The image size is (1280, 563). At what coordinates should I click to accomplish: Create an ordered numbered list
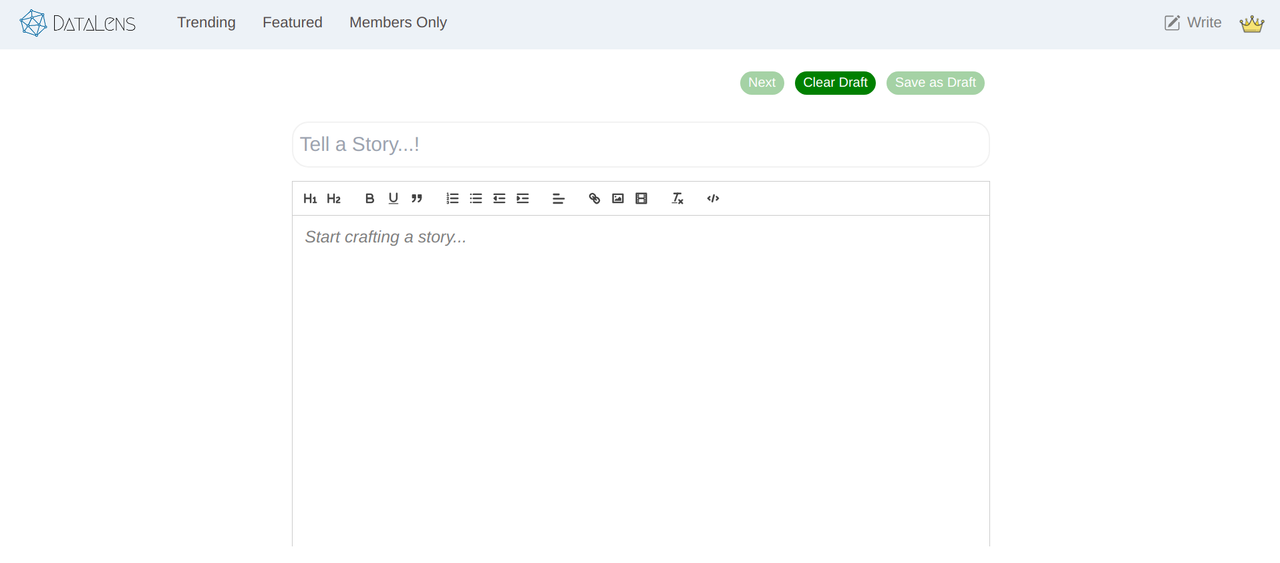pyautogui.click(x=452, y=198)
